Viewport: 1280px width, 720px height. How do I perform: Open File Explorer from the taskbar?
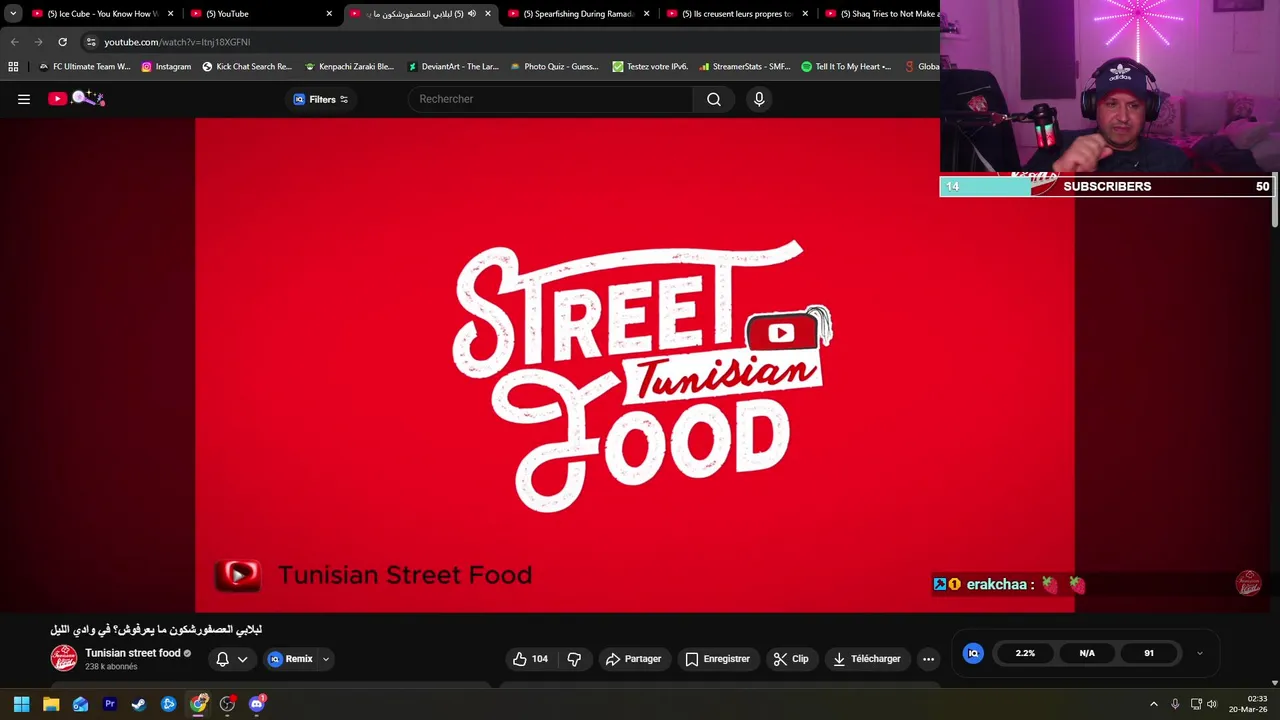(x=51, y=704)
